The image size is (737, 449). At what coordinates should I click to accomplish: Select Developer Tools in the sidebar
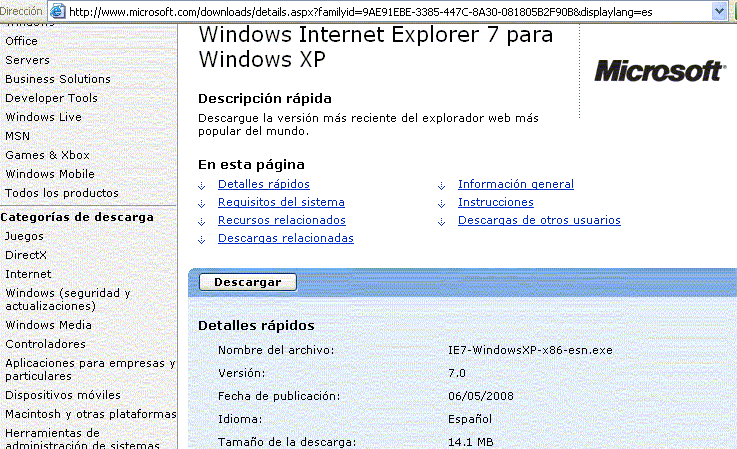pos(51,98)
